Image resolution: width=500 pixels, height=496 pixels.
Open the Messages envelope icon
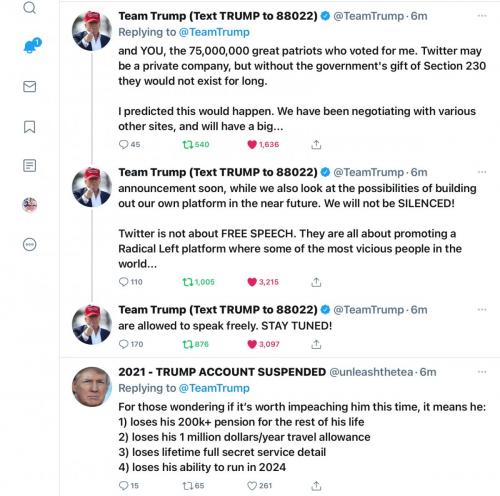(x=30, y=86)
